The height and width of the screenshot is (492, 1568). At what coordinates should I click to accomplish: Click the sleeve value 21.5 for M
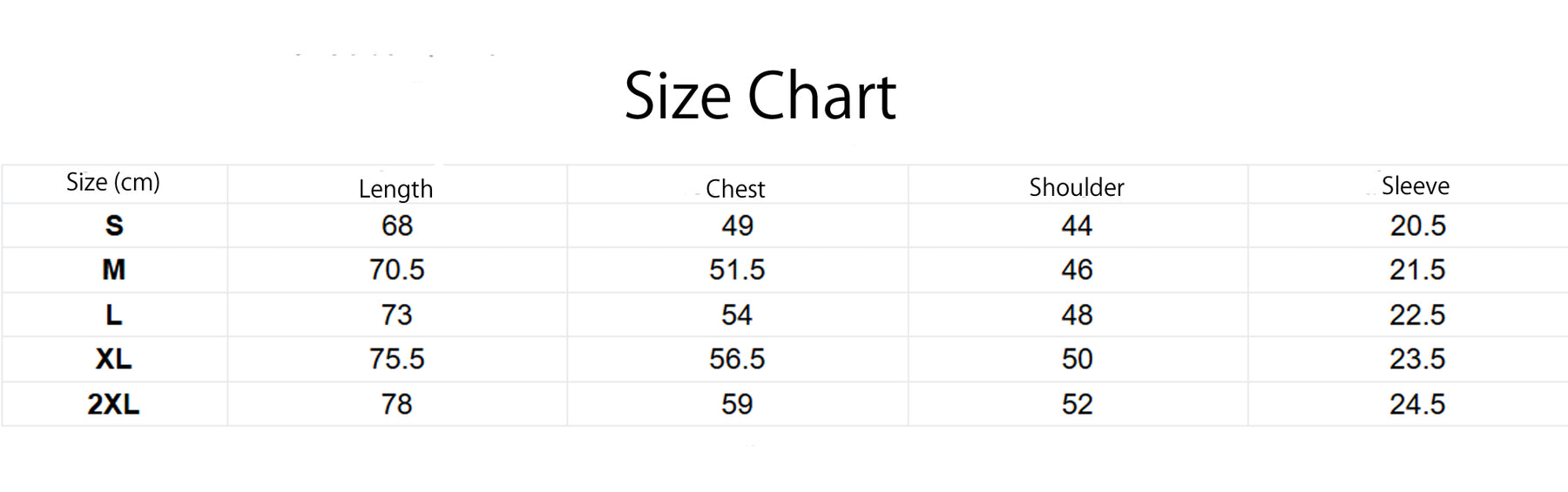pyautogui.click(x=1417, y=270)
